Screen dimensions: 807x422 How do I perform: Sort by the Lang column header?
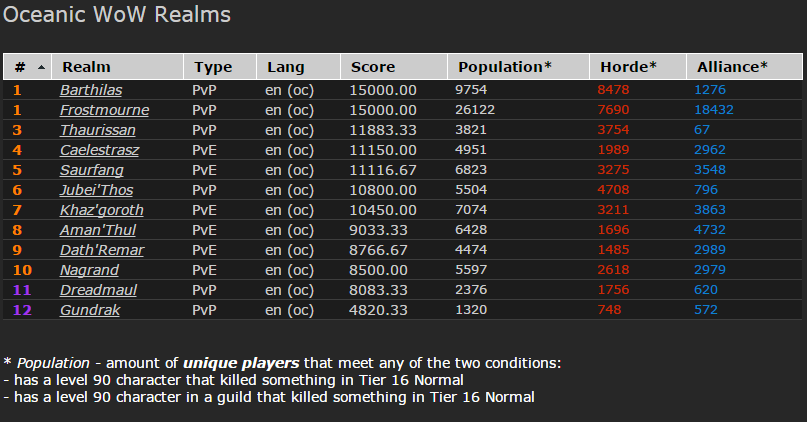tap(299, 67)
